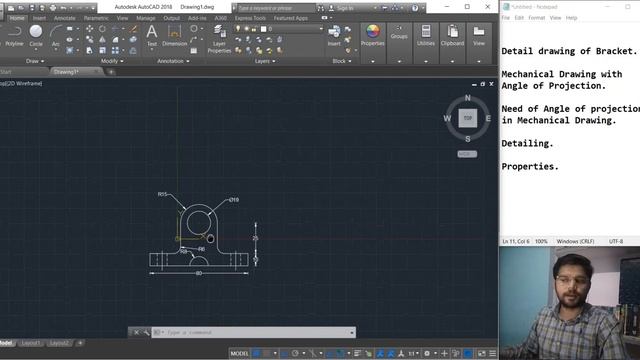This screenshot has width=640, height=360.
Task: Click the Dimension tool icon
Action: click(x=174, y=32)
